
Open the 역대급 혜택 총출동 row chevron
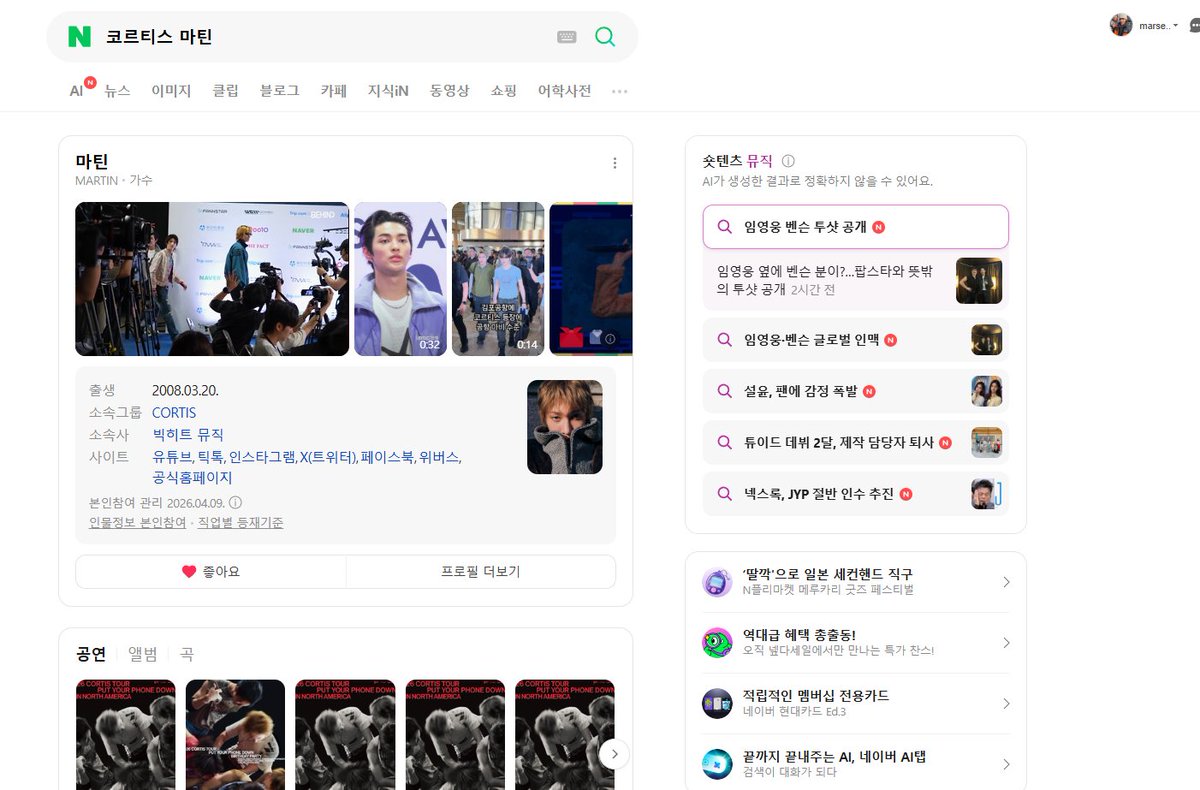click(1006, 643)
